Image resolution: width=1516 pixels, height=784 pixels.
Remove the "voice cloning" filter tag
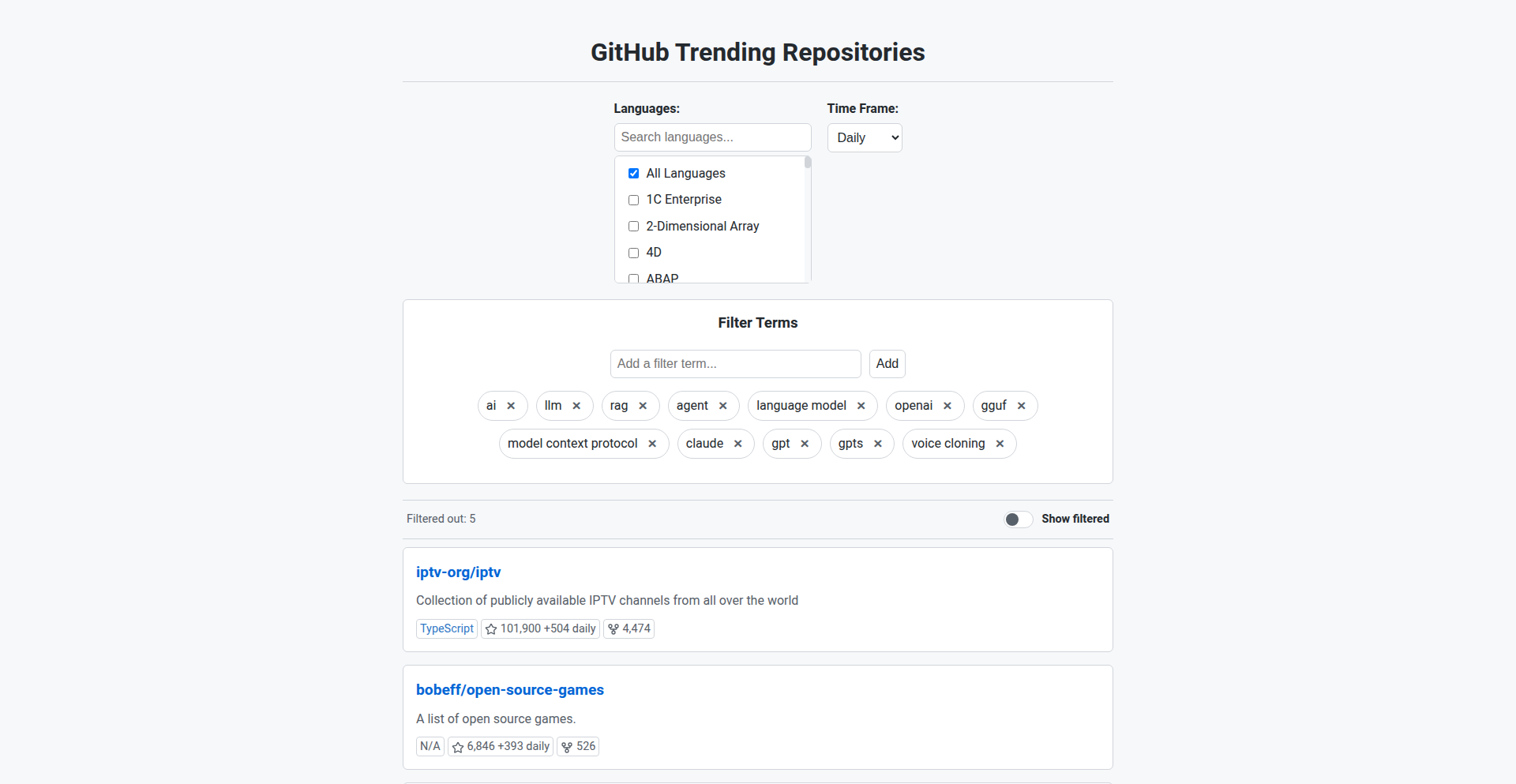pos(999,443)
